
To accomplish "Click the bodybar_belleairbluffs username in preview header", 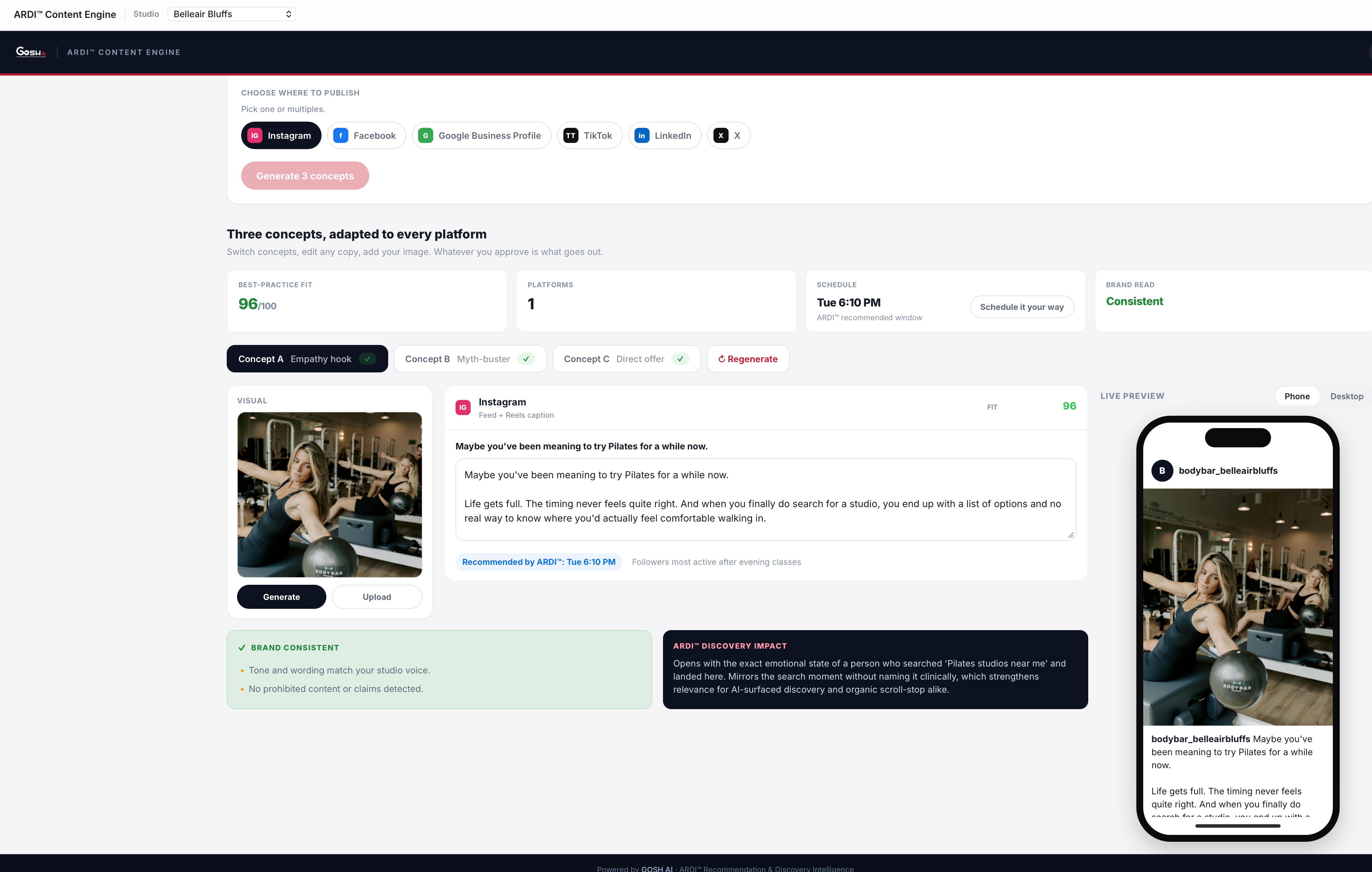I will [1228, 470].
